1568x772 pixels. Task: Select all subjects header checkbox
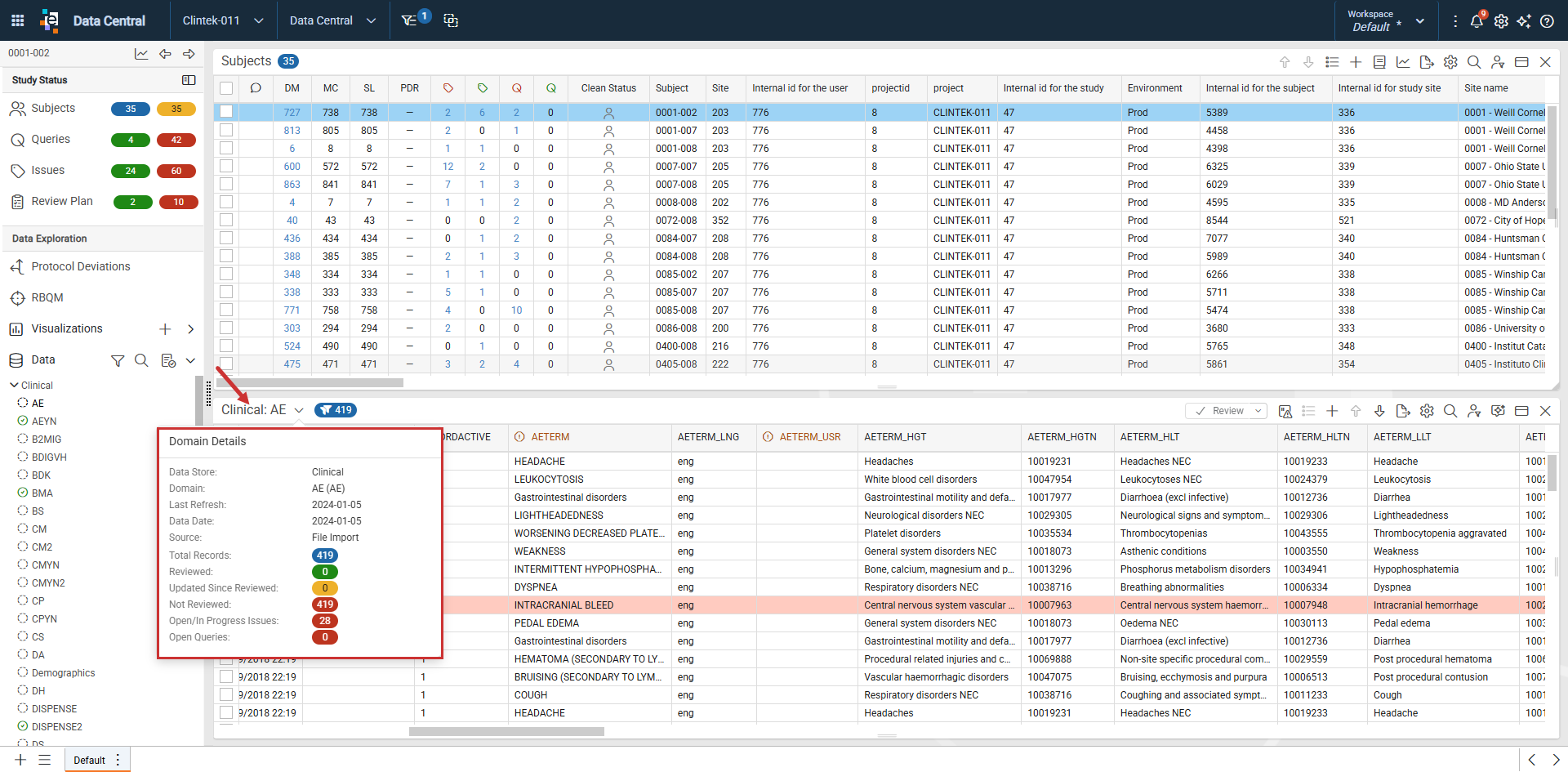pyautogui.click(x=226, y=88)
